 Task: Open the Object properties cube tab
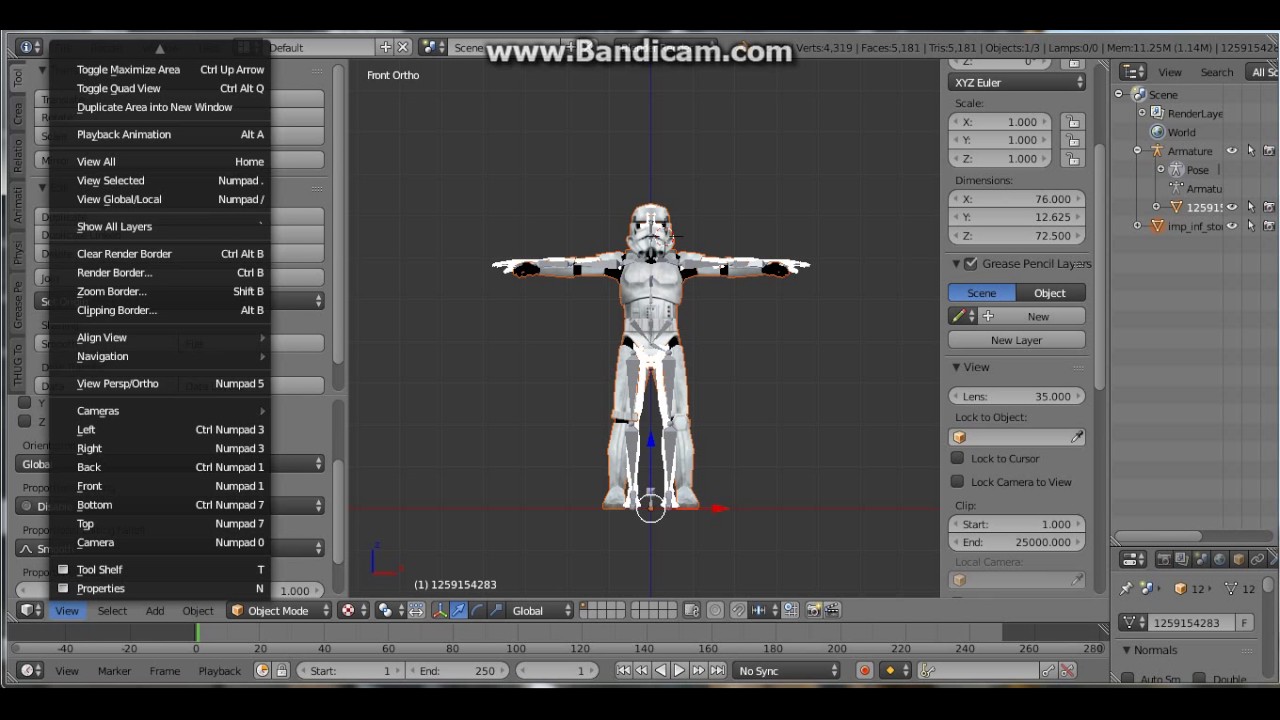(x=1239, y=560)
